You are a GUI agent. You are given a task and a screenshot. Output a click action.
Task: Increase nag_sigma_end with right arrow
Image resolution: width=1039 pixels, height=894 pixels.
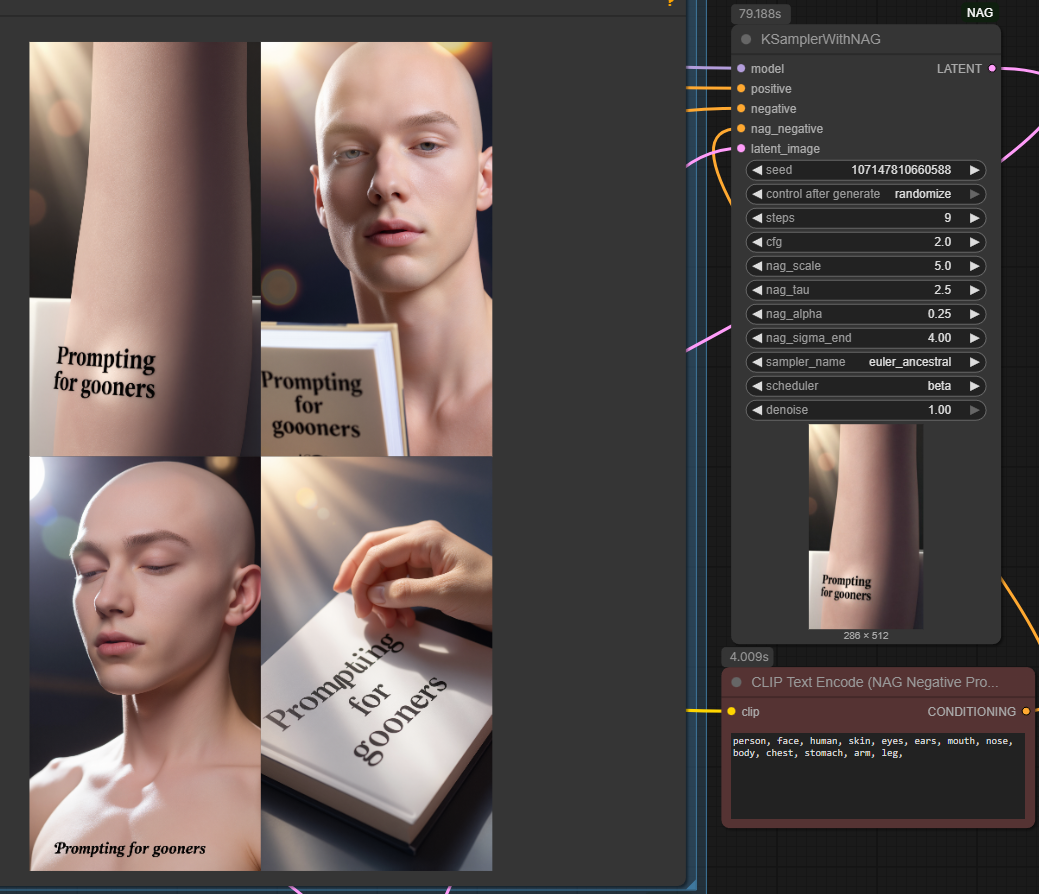click(975, 338)
